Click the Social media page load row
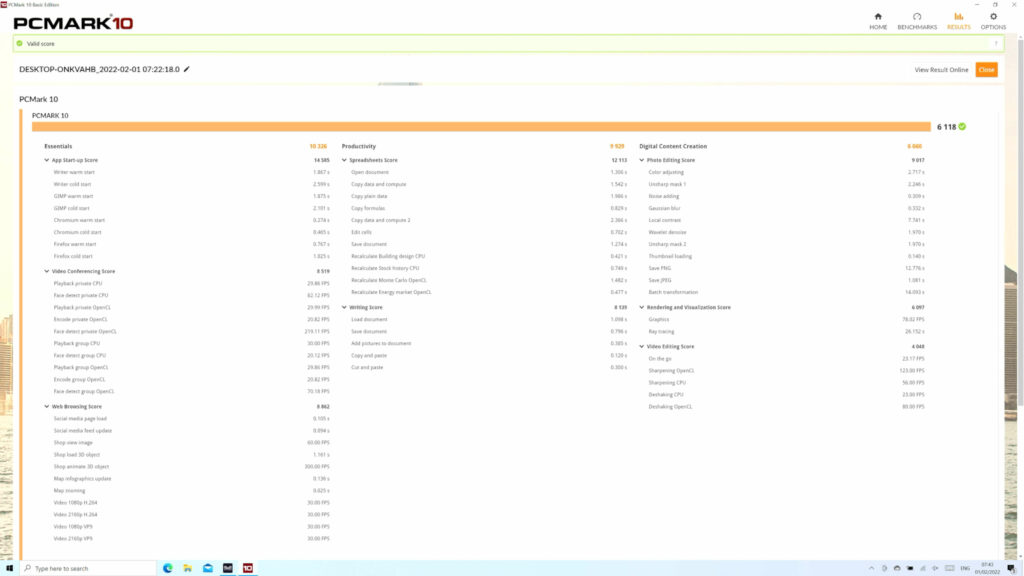This screenshot has width=1024, height=576. click(191, 419)
